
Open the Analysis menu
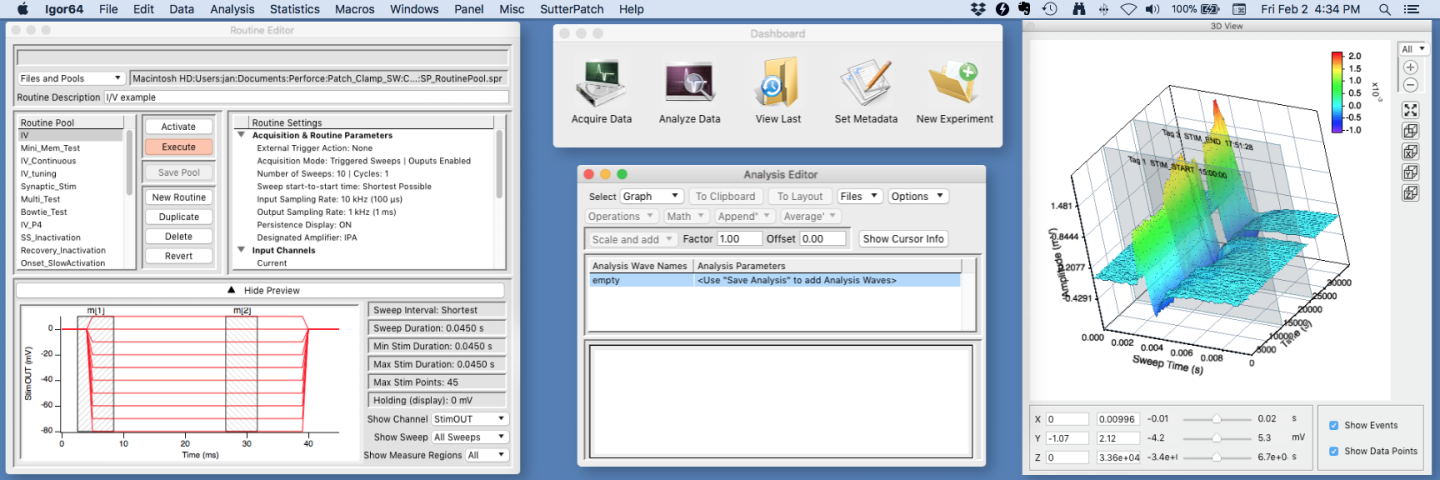point(232,9)
